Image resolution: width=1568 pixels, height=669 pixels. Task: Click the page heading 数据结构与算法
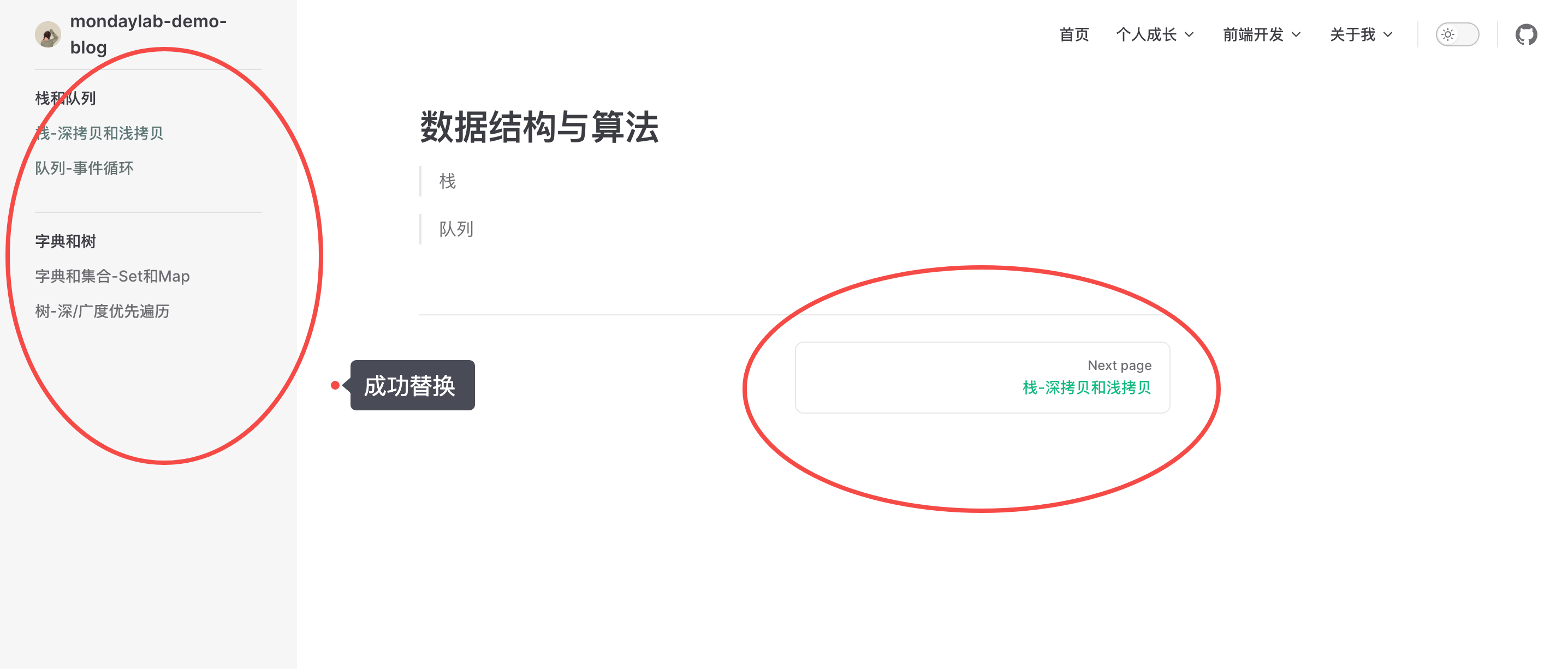coord(539,127)
